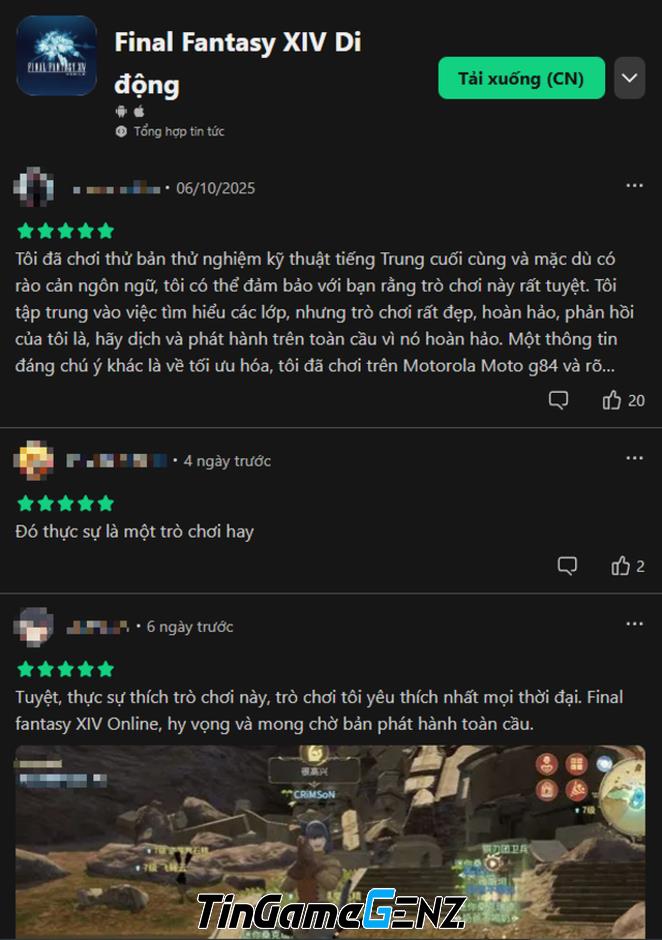Image resolution: width=662 pixels, height=940 pixels.
Task: Click the green Tải xuống (CN) download button
Action: click(x=521, y=78)
